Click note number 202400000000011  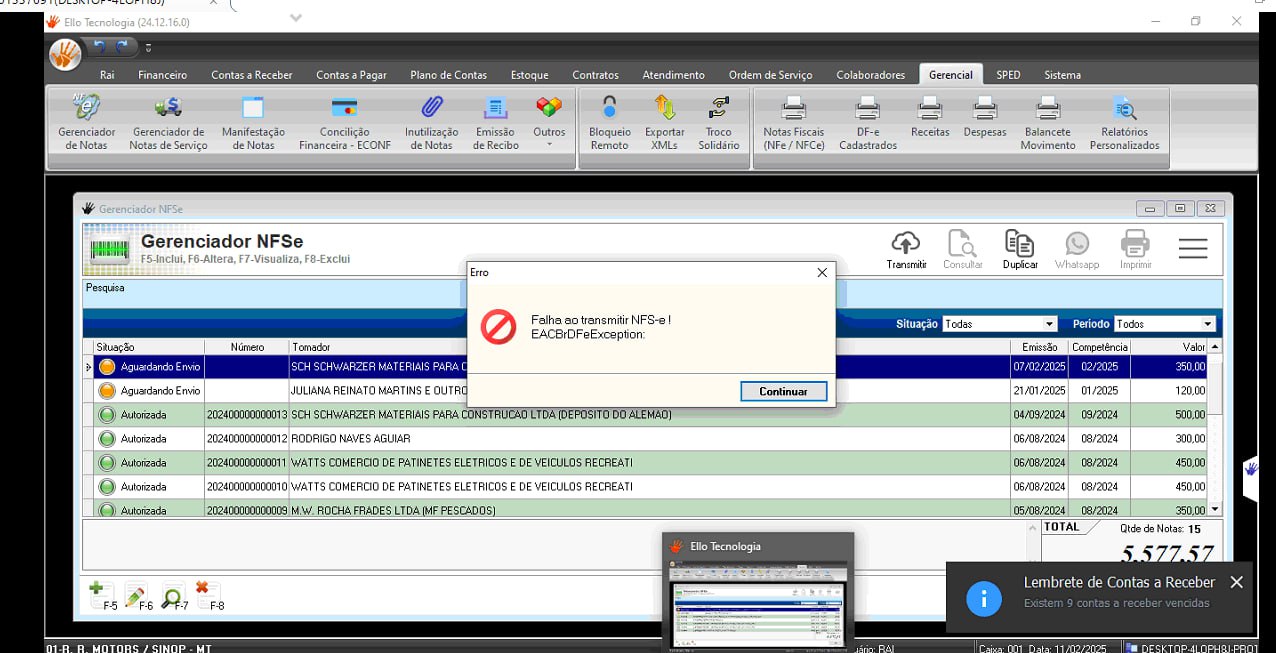(247, 462)
